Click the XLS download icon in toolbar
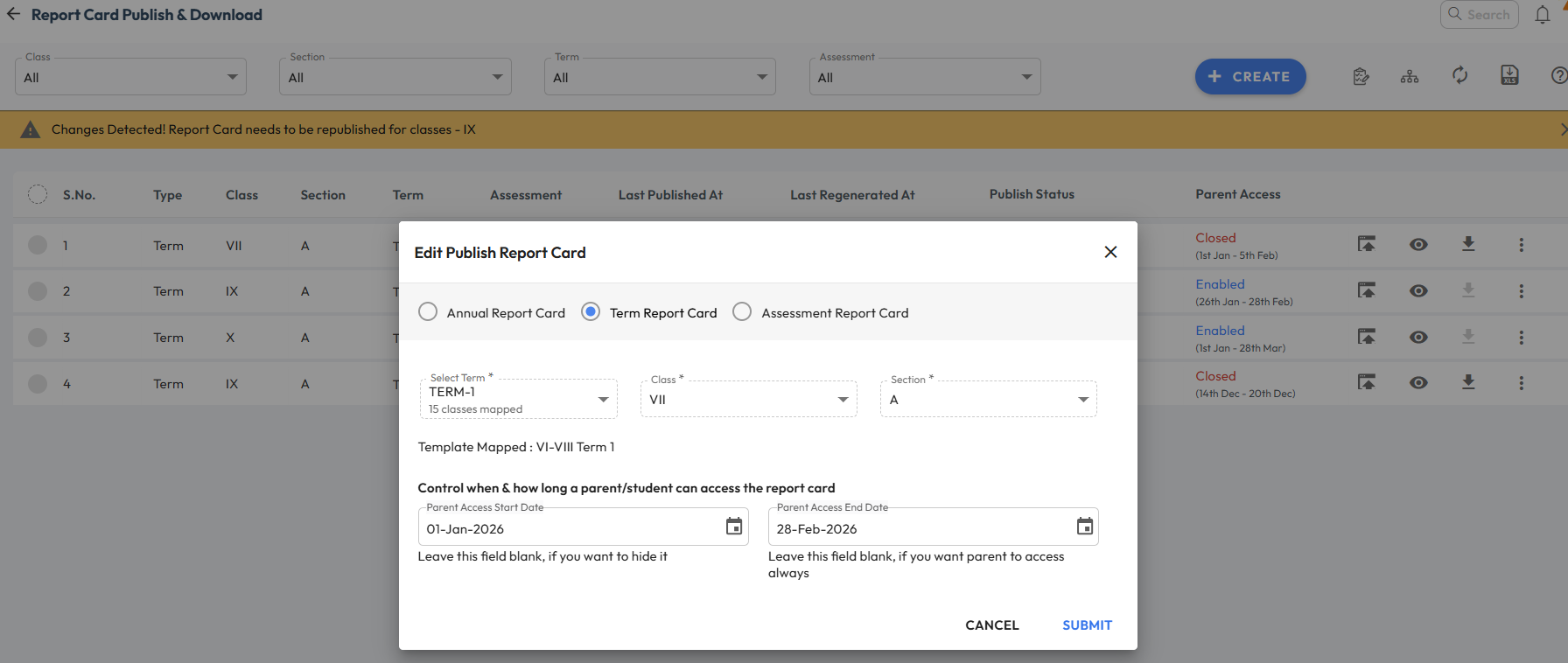1568x663 pixels. click(1509, 75)
